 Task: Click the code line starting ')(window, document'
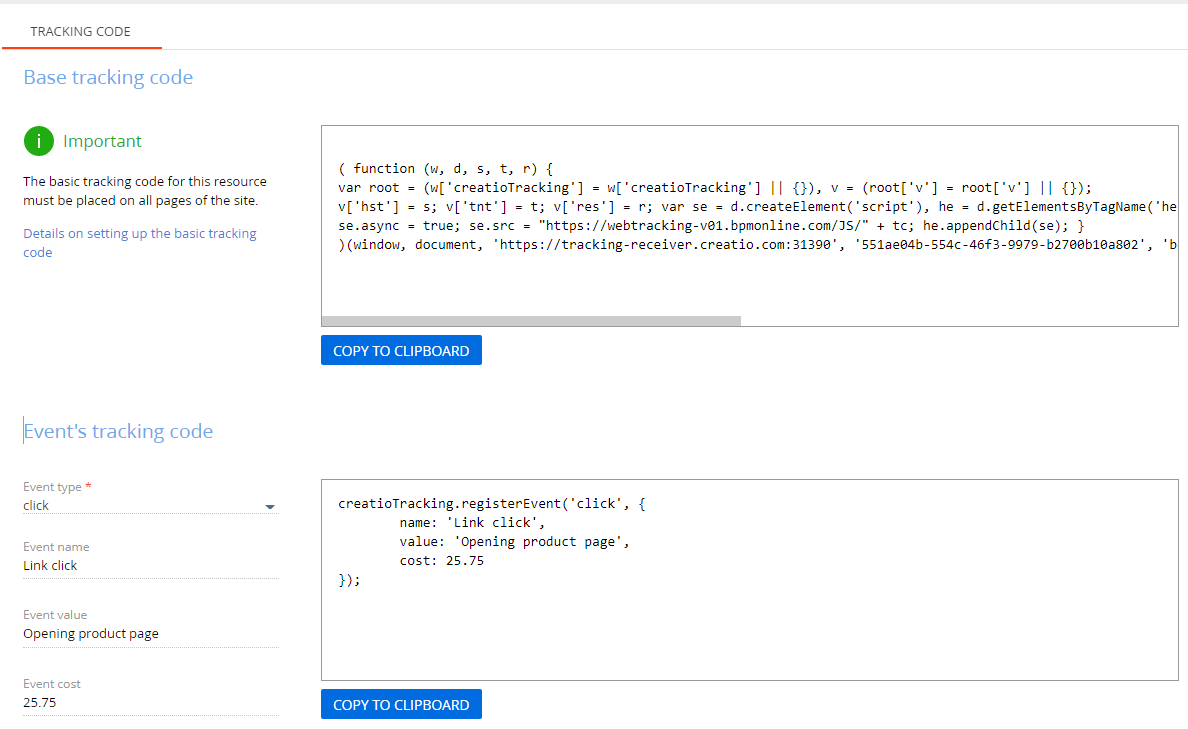(757, 245)
